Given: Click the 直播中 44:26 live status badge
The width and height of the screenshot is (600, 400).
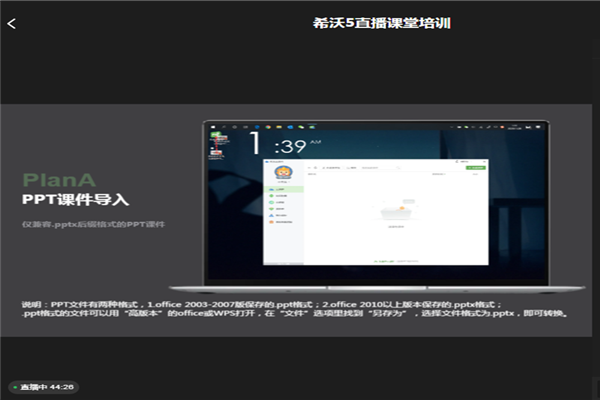Looking at the screenshot, I should tap(44, 387).
